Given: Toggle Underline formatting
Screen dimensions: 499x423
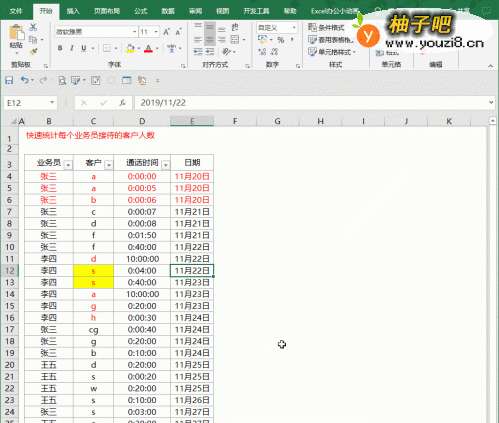Looking at the screenshot, I should coord(84,48).
